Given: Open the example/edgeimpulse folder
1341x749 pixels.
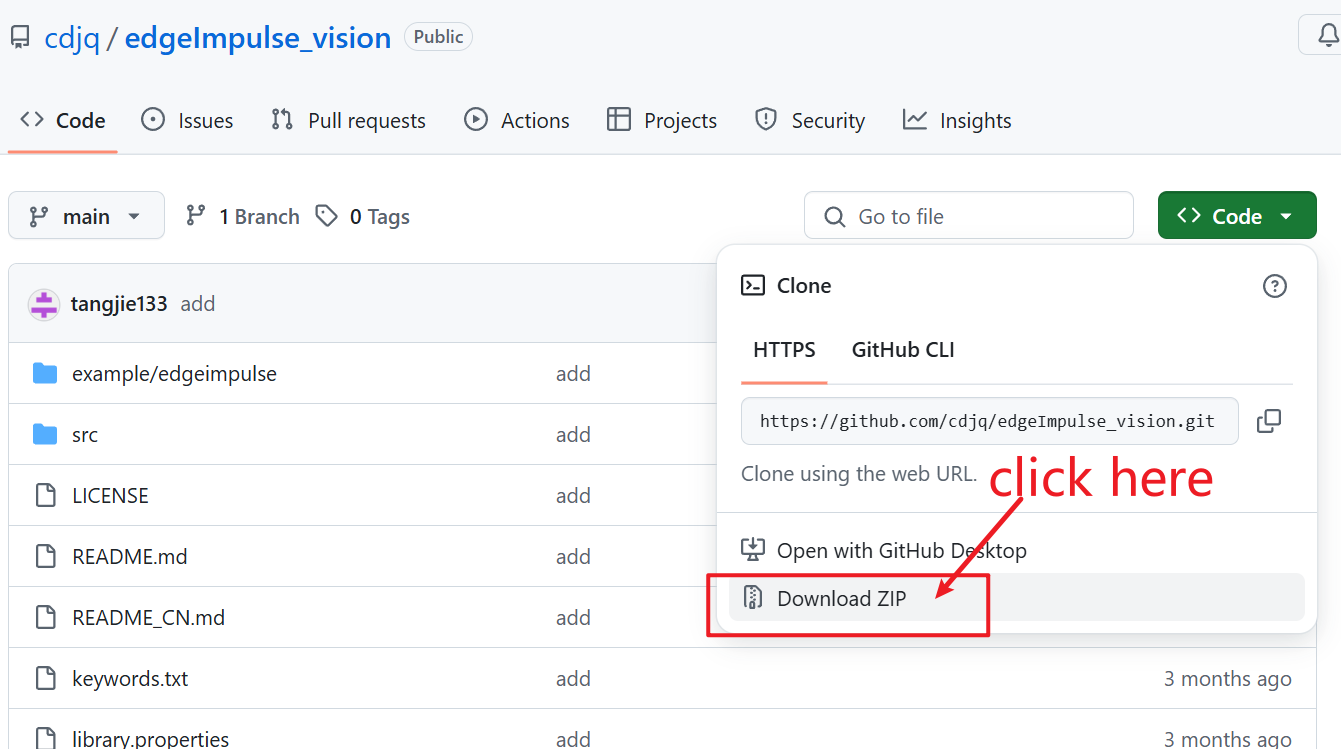Looking at the screenshot, I should point(174,374).
